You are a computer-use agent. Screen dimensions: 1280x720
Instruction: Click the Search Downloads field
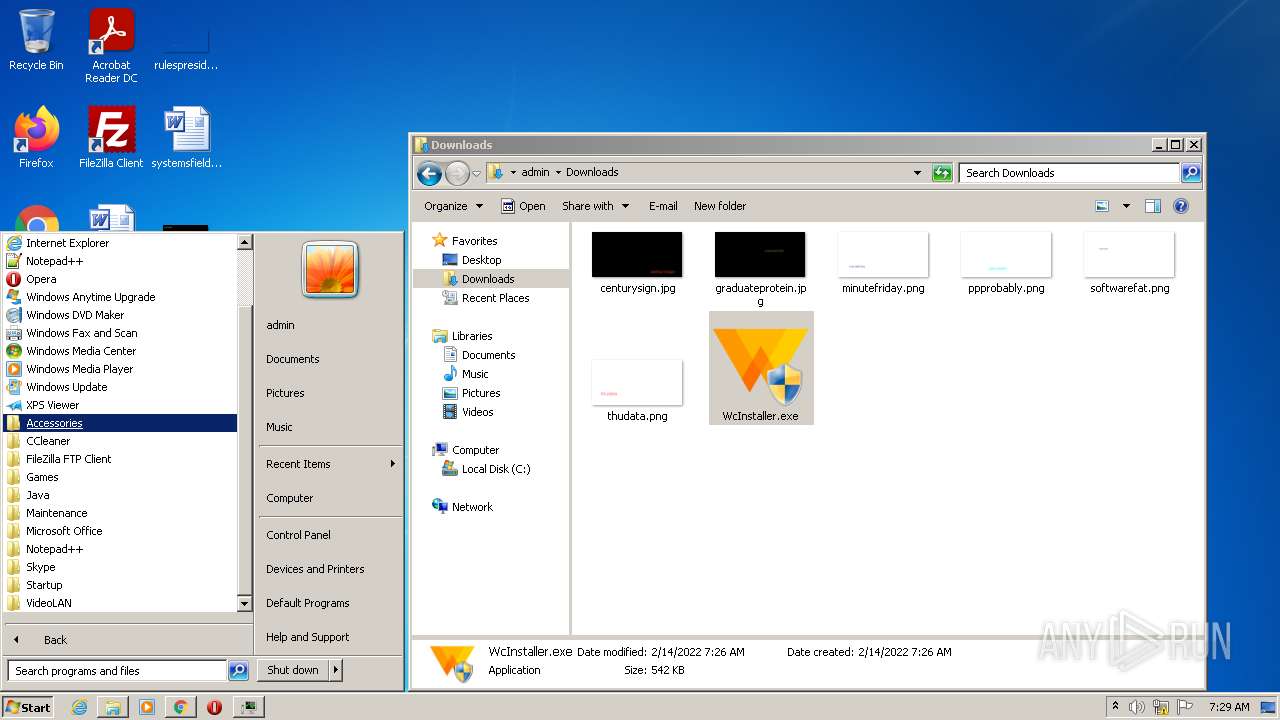coord(1069,173)
